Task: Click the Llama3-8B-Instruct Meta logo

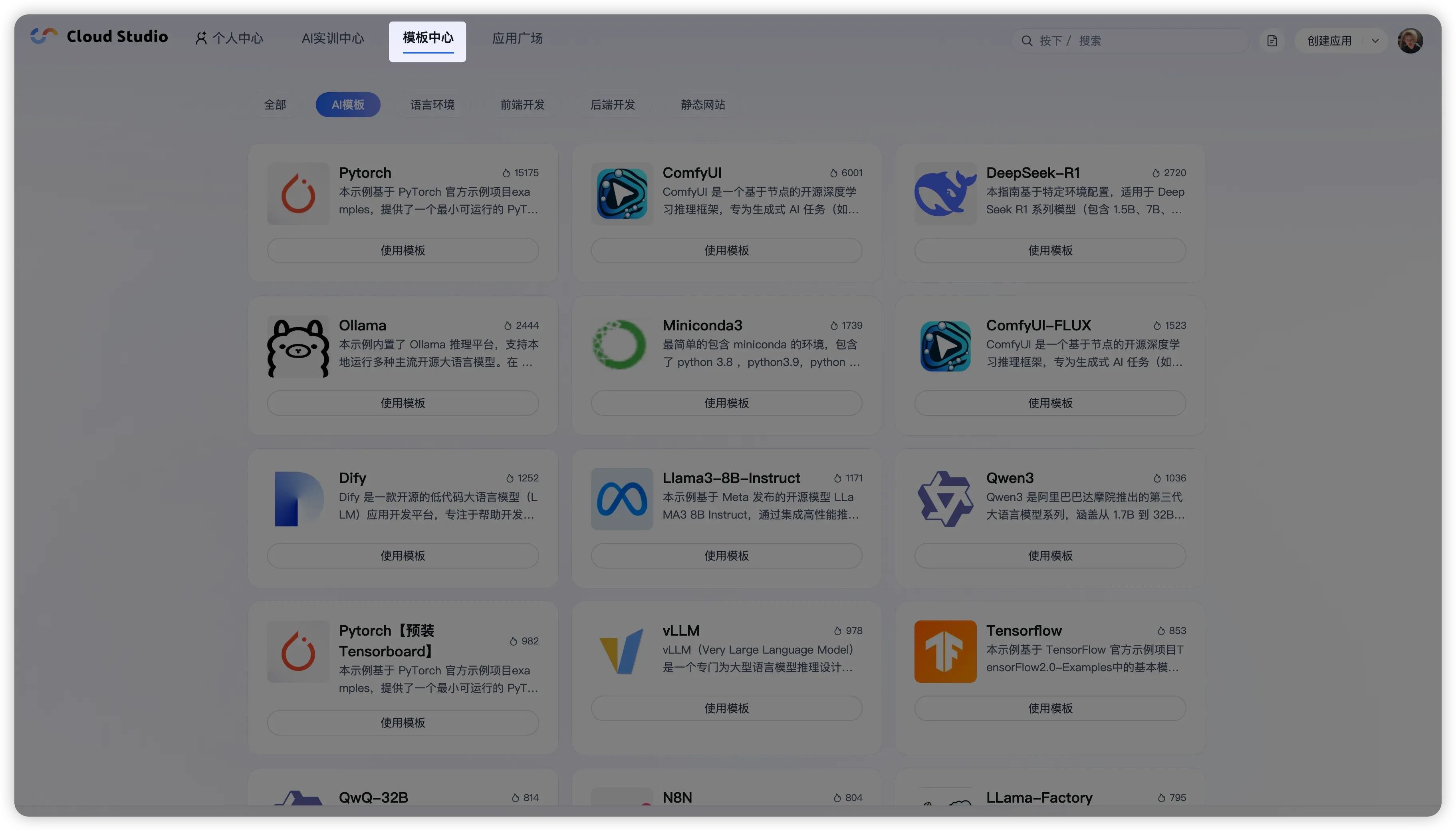Action: coord(621,499)
